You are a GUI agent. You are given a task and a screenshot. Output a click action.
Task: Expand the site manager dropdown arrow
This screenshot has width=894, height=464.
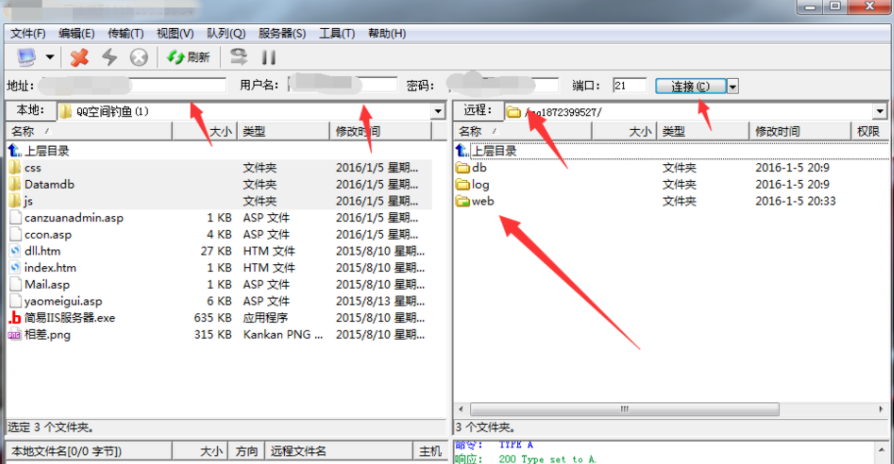point(50,57)
